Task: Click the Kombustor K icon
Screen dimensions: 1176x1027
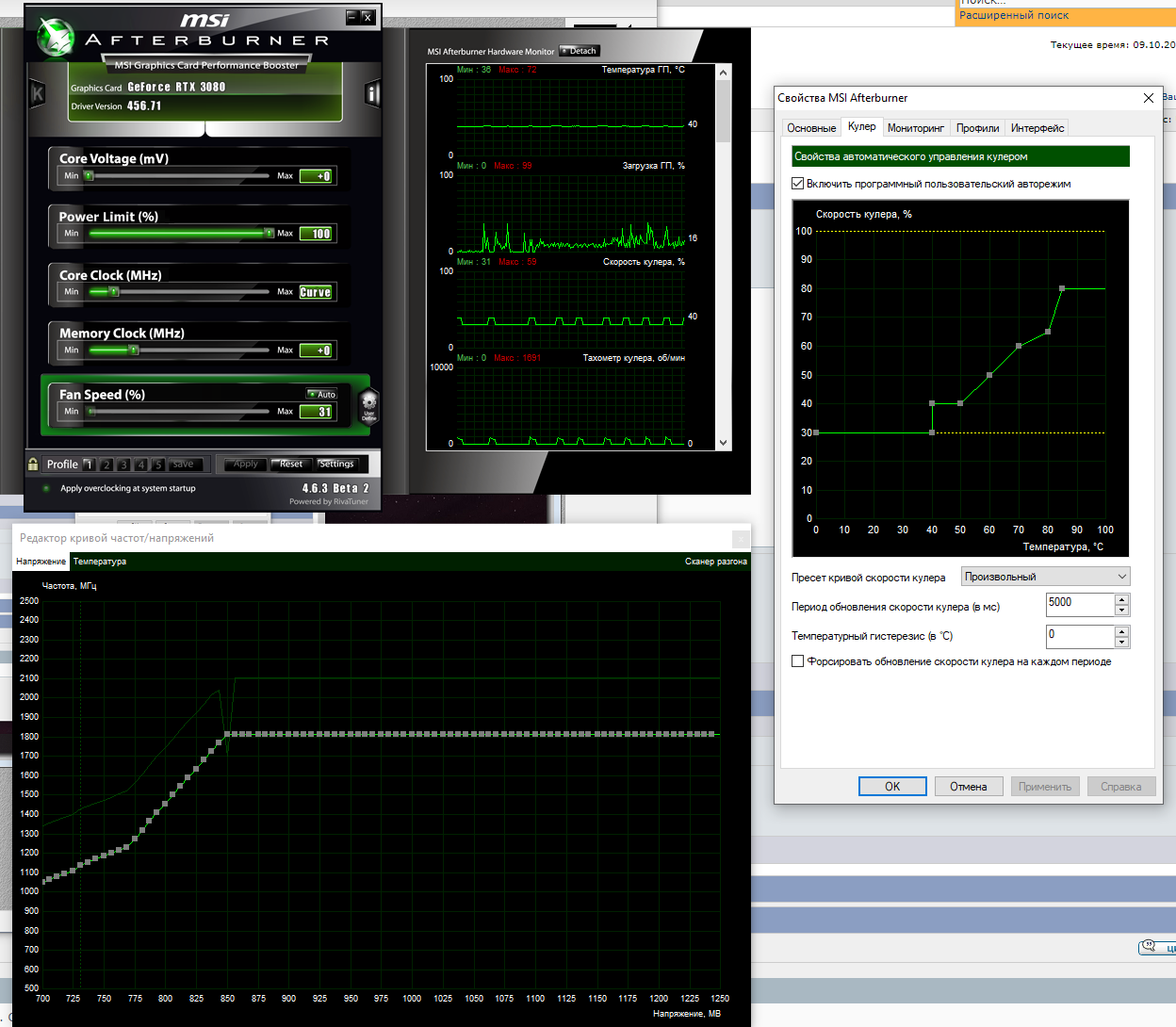Action: [x=38, y=93]
